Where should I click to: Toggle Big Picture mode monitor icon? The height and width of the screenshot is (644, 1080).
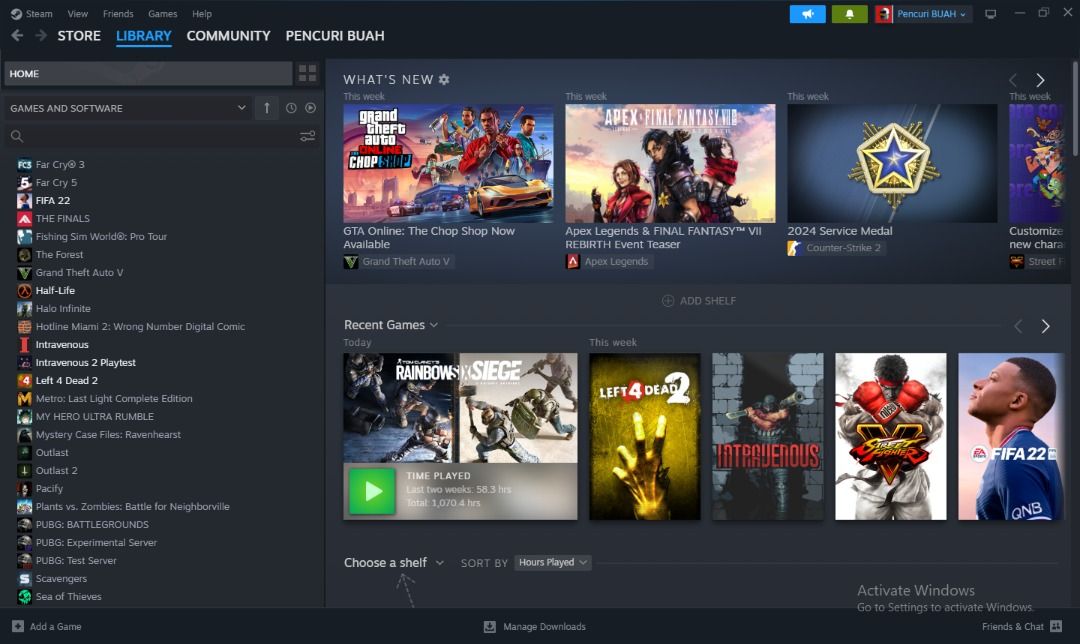(x=990, y=14)
